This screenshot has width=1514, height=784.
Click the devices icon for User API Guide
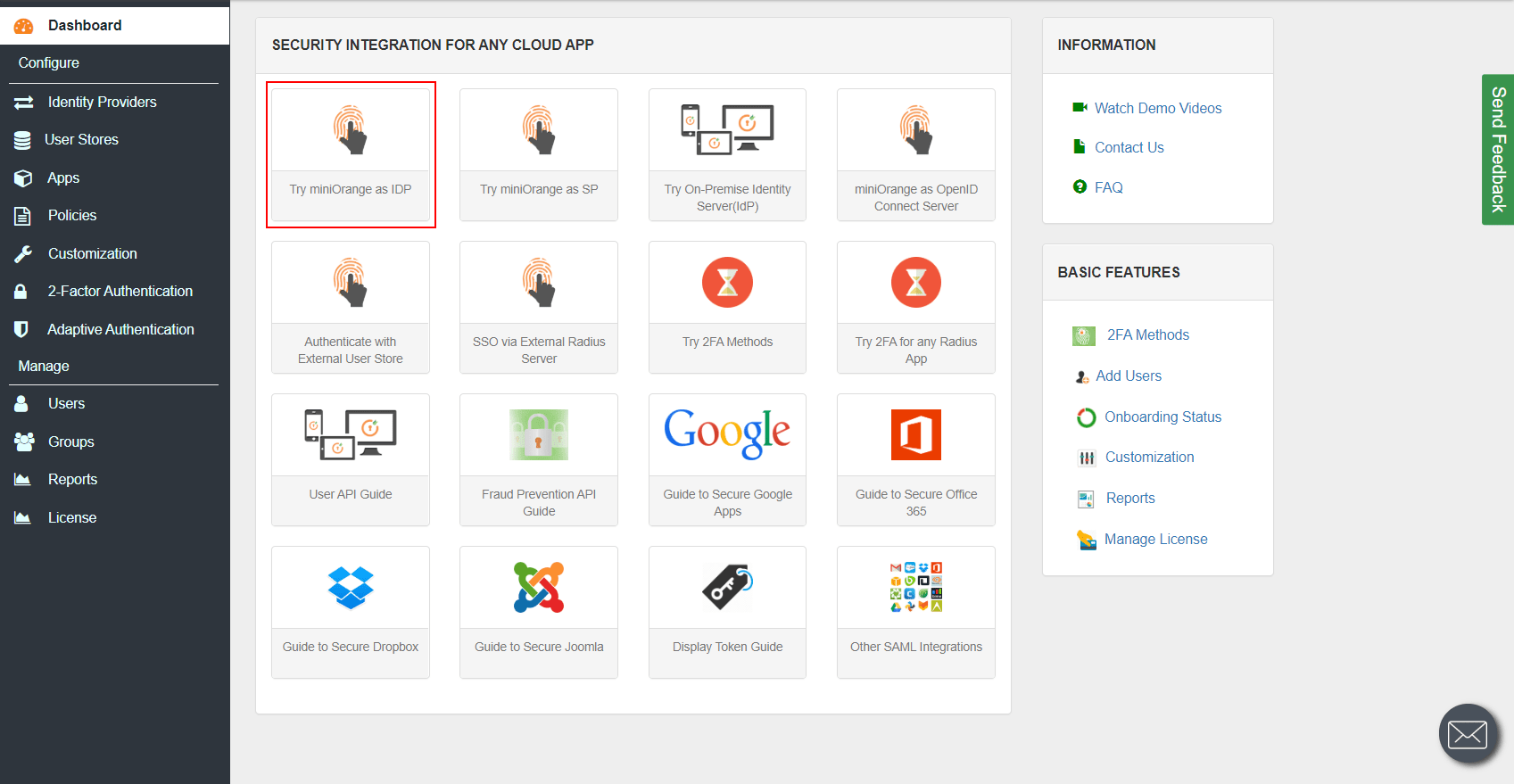click(x=351, y=434)
